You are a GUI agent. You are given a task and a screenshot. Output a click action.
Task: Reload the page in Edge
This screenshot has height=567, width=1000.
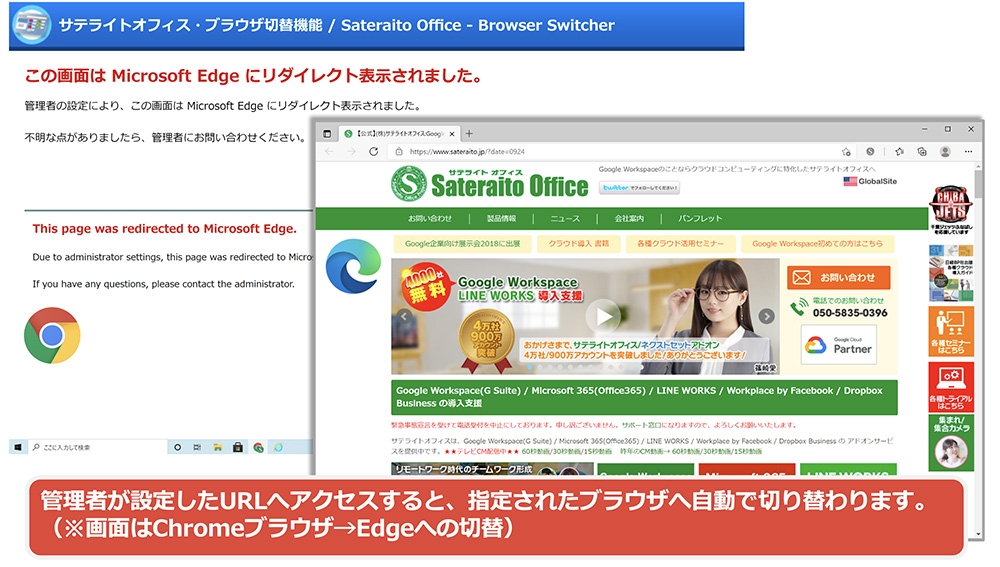click(374, 152)
